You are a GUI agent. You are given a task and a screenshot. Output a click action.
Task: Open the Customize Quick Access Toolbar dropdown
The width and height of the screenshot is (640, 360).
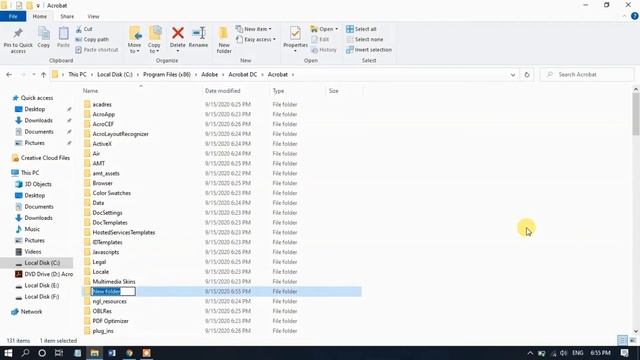click(38, 6)
